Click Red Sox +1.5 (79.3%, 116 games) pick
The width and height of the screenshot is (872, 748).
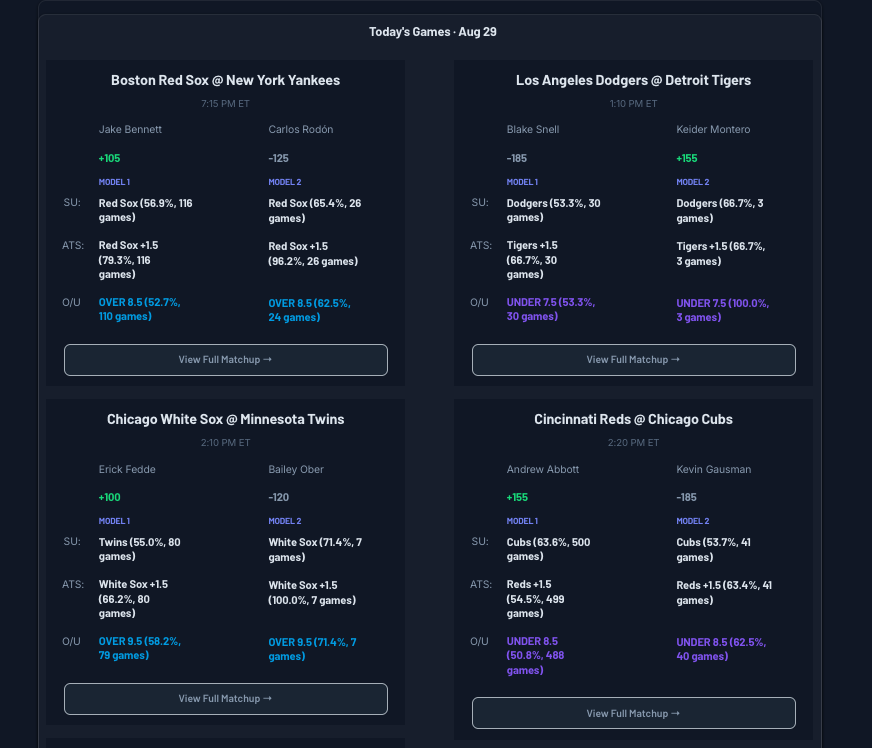coord(128,260)
